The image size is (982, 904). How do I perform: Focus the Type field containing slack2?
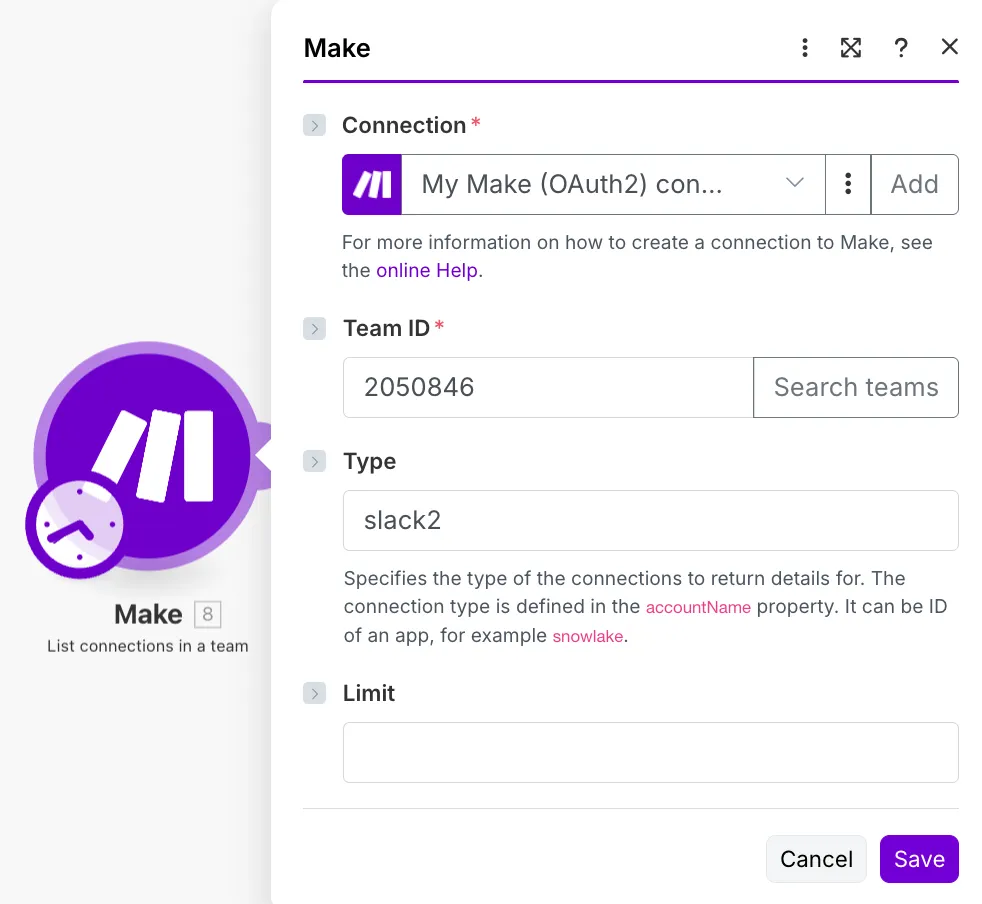point(651,521)
